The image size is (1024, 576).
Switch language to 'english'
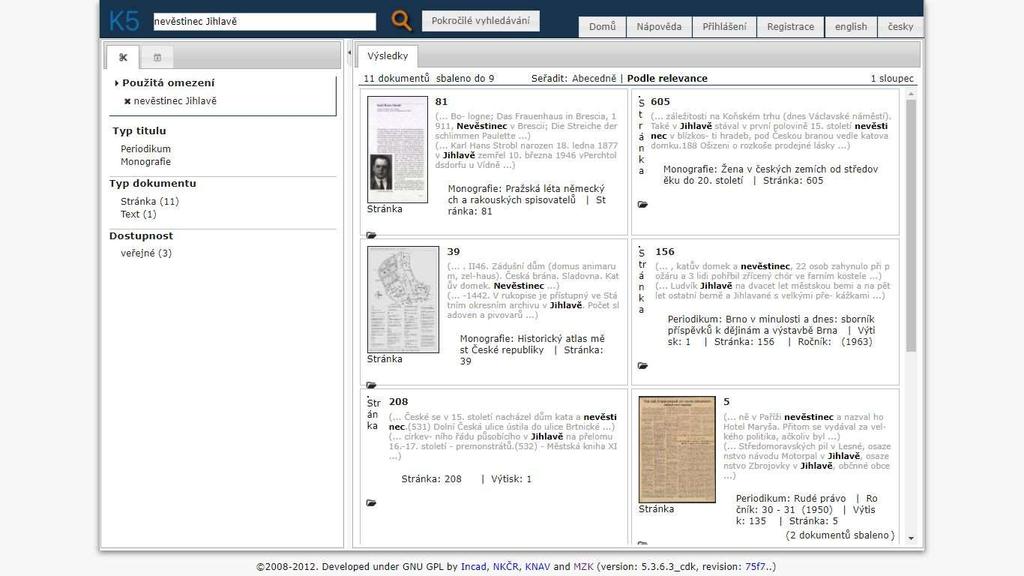click(x=851, y=27)
